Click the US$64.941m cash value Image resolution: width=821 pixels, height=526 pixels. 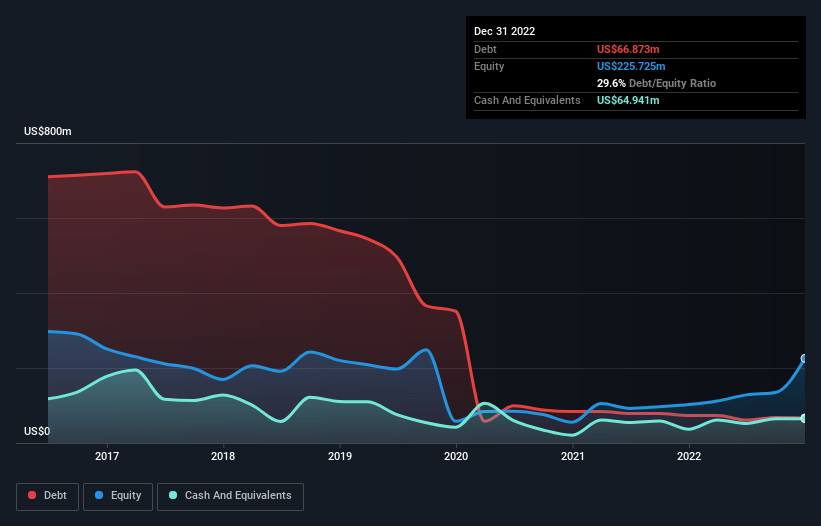(628, 100)
